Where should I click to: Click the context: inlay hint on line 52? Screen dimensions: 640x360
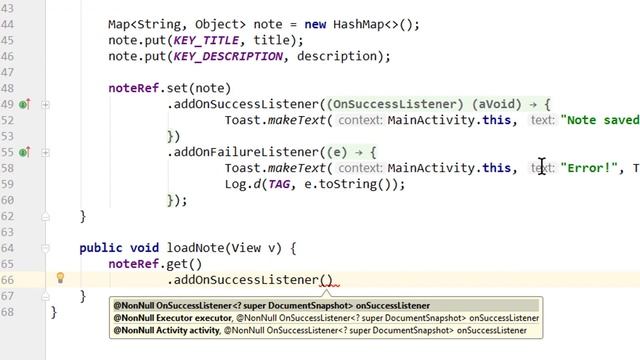(360, 120)
